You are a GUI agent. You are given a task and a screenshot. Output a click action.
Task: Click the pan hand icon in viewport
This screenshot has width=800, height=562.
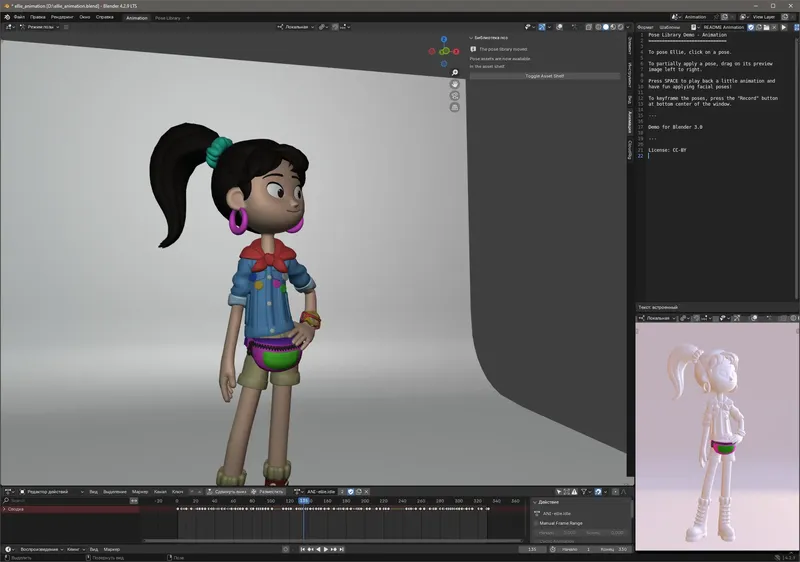point(455,84)
